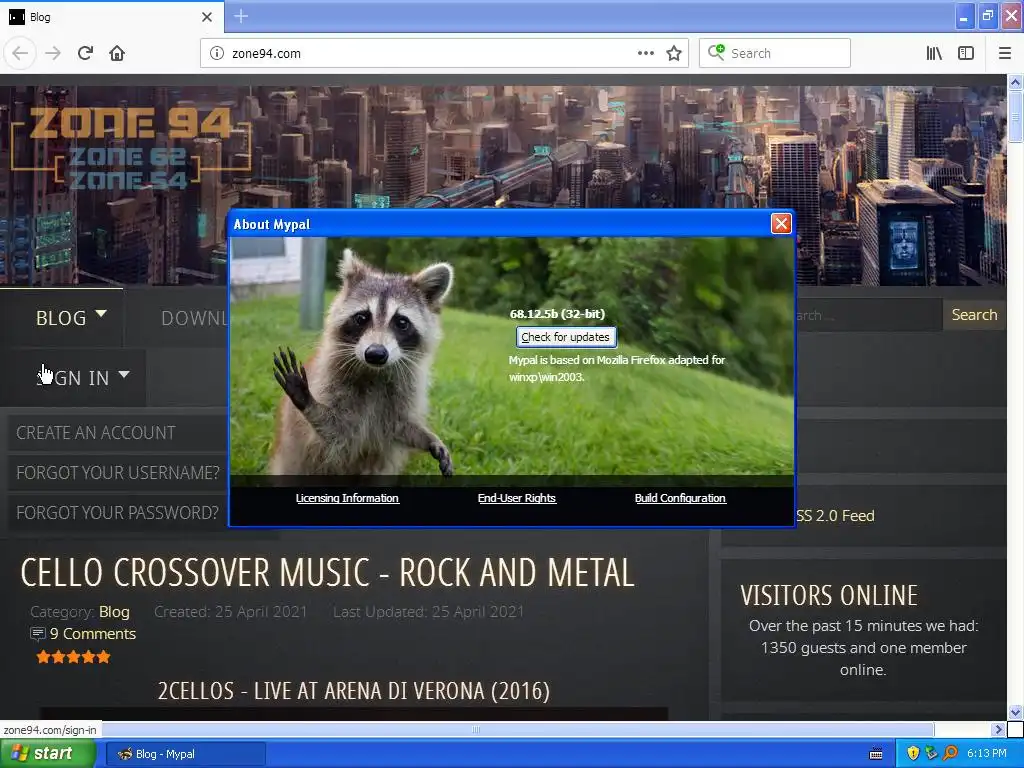The width and height of the screenshot is (1024, 768).
Task: Close the About Mypal dialog
Action: click(781, 223)
